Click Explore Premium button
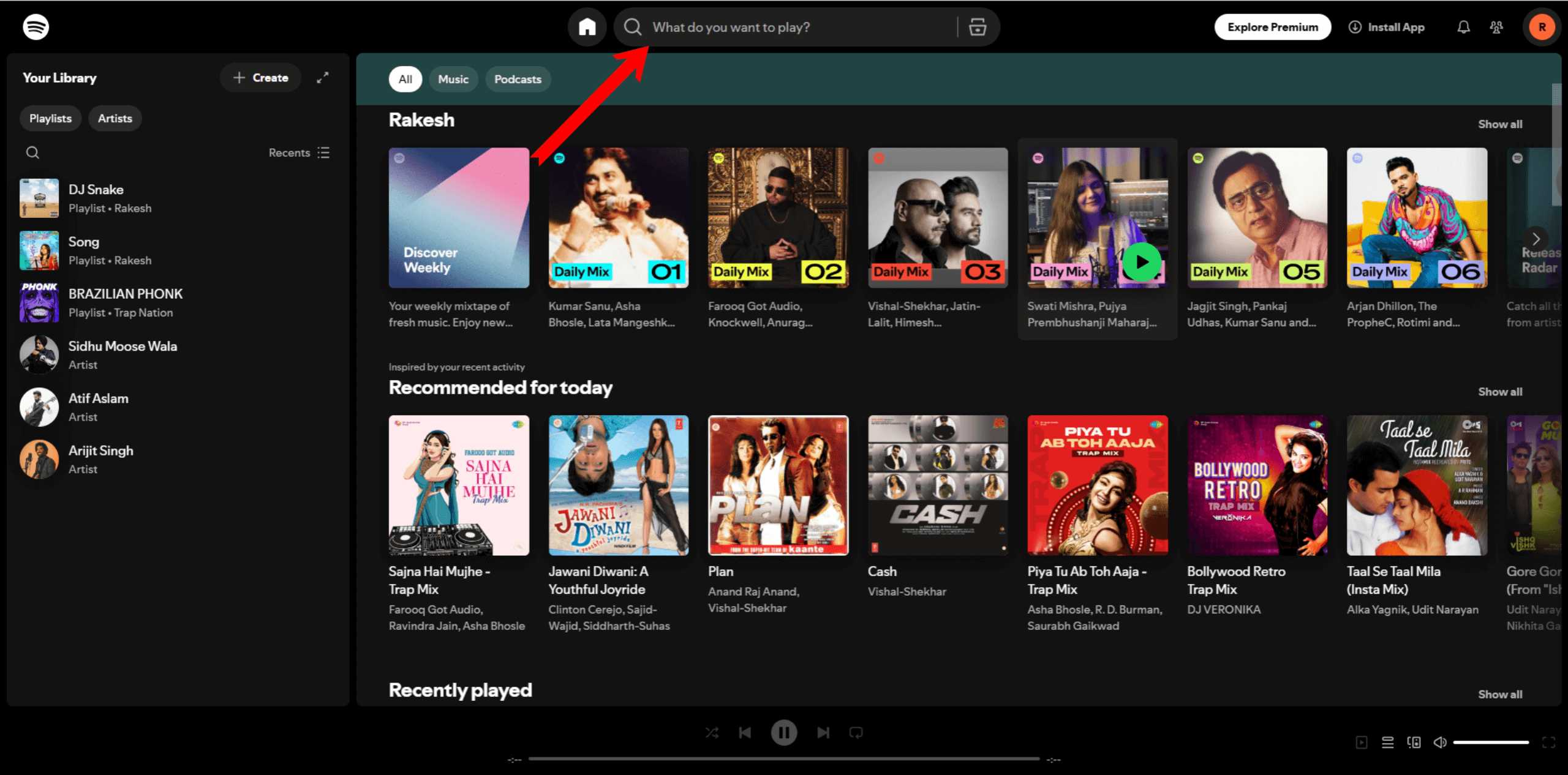1568x775 pixels. pos(1273,27)
